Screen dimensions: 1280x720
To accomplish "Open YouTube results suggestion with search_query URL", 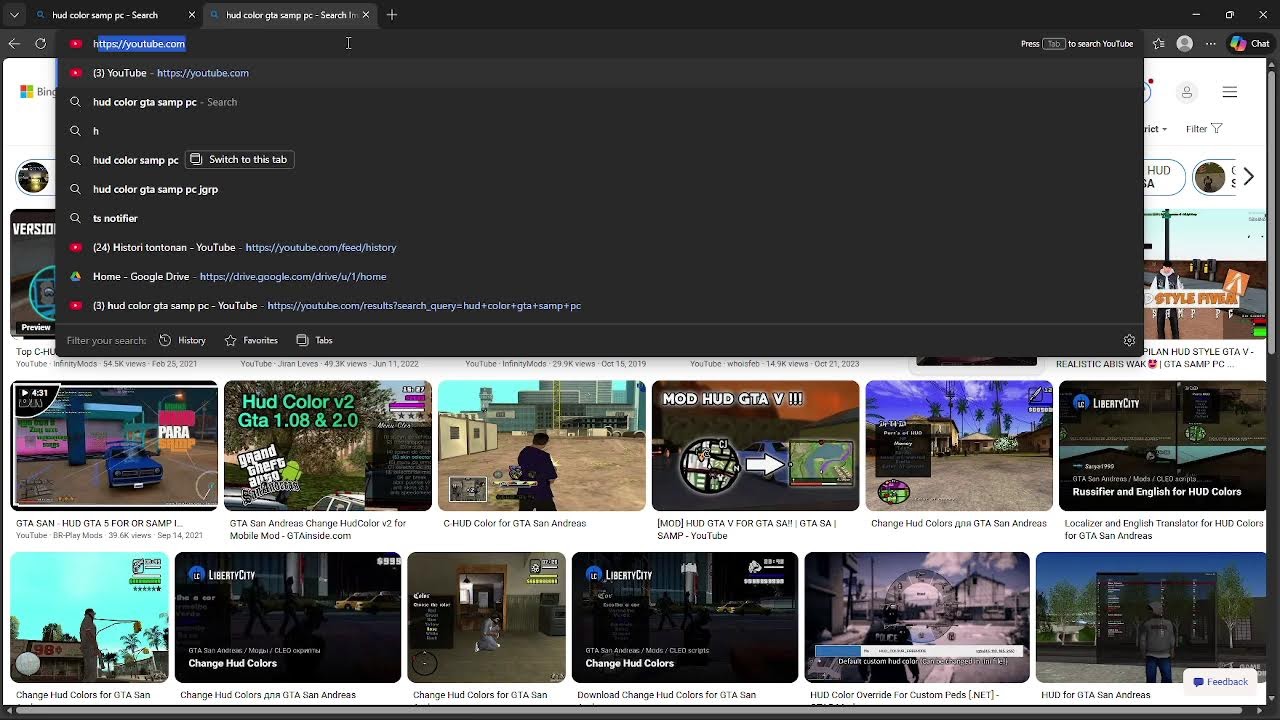I will click(x=600, y=305).
